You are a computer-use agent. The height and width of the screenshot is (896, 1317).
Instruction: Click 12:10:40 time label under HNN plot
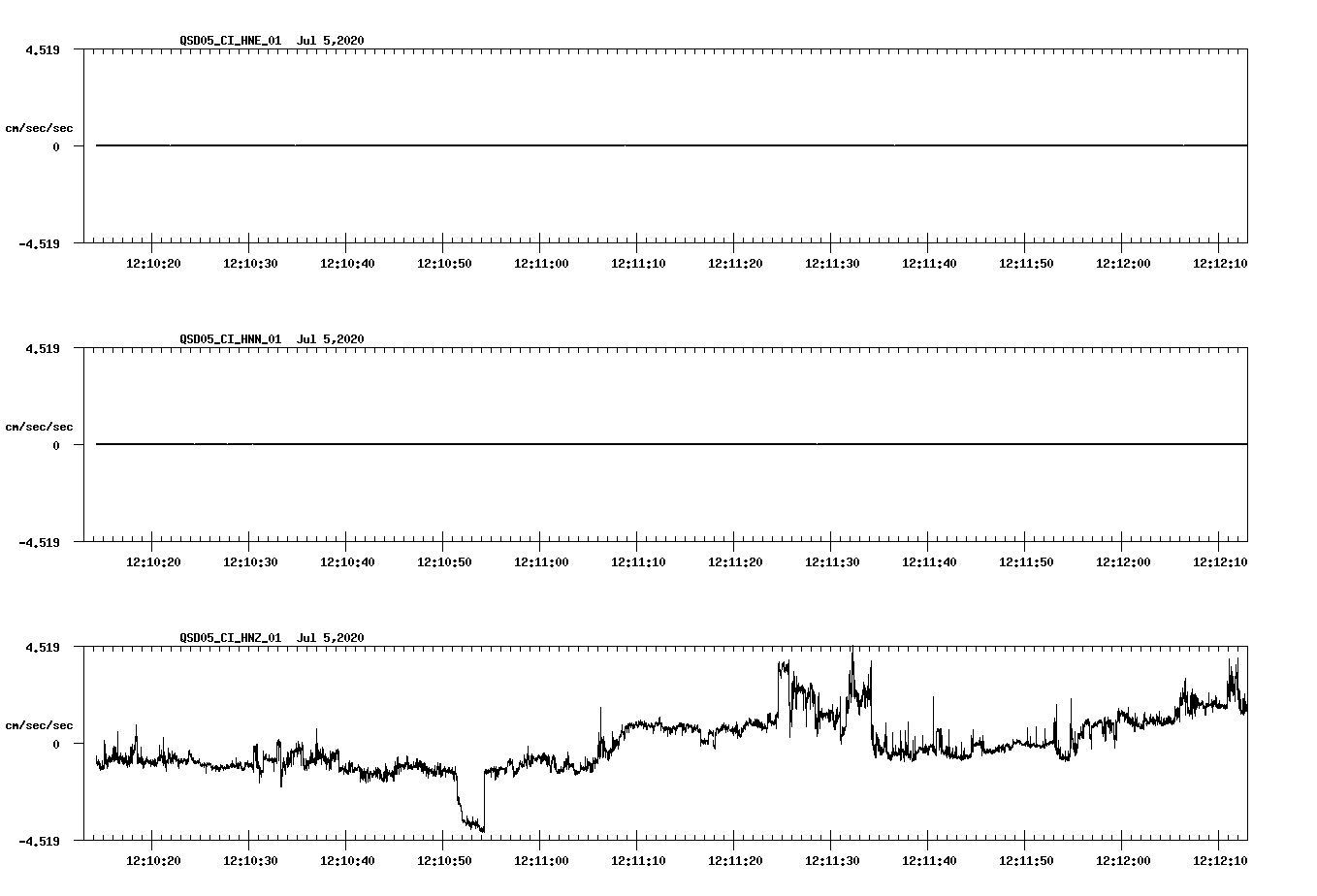(x=347, y=561)
